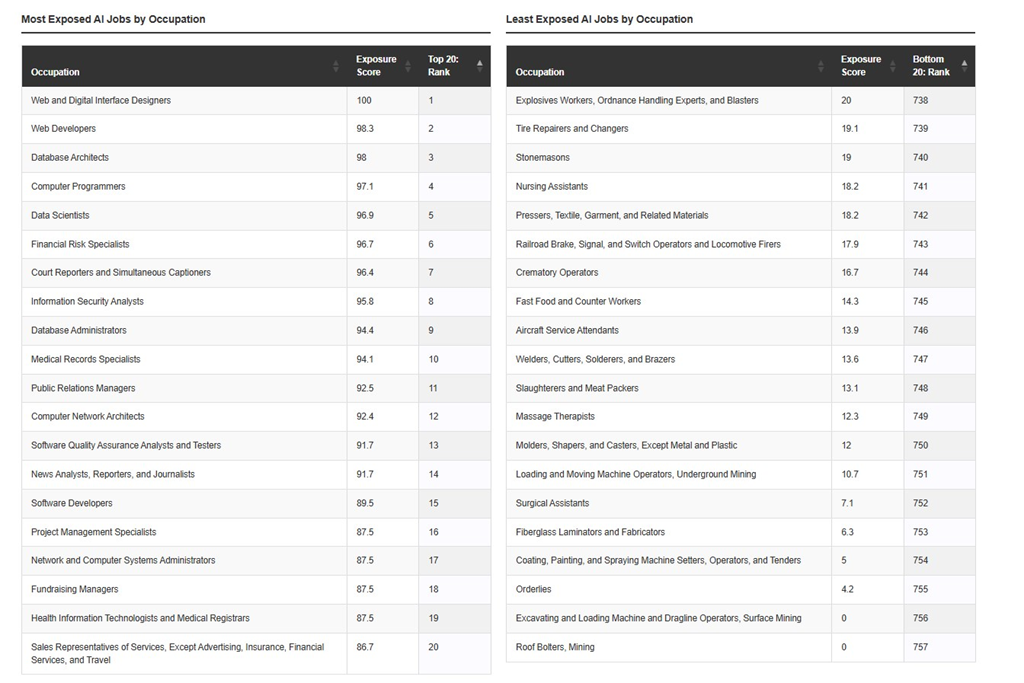Click sort arrow beside Bottom 20: Rank header

tap(964, 65)
